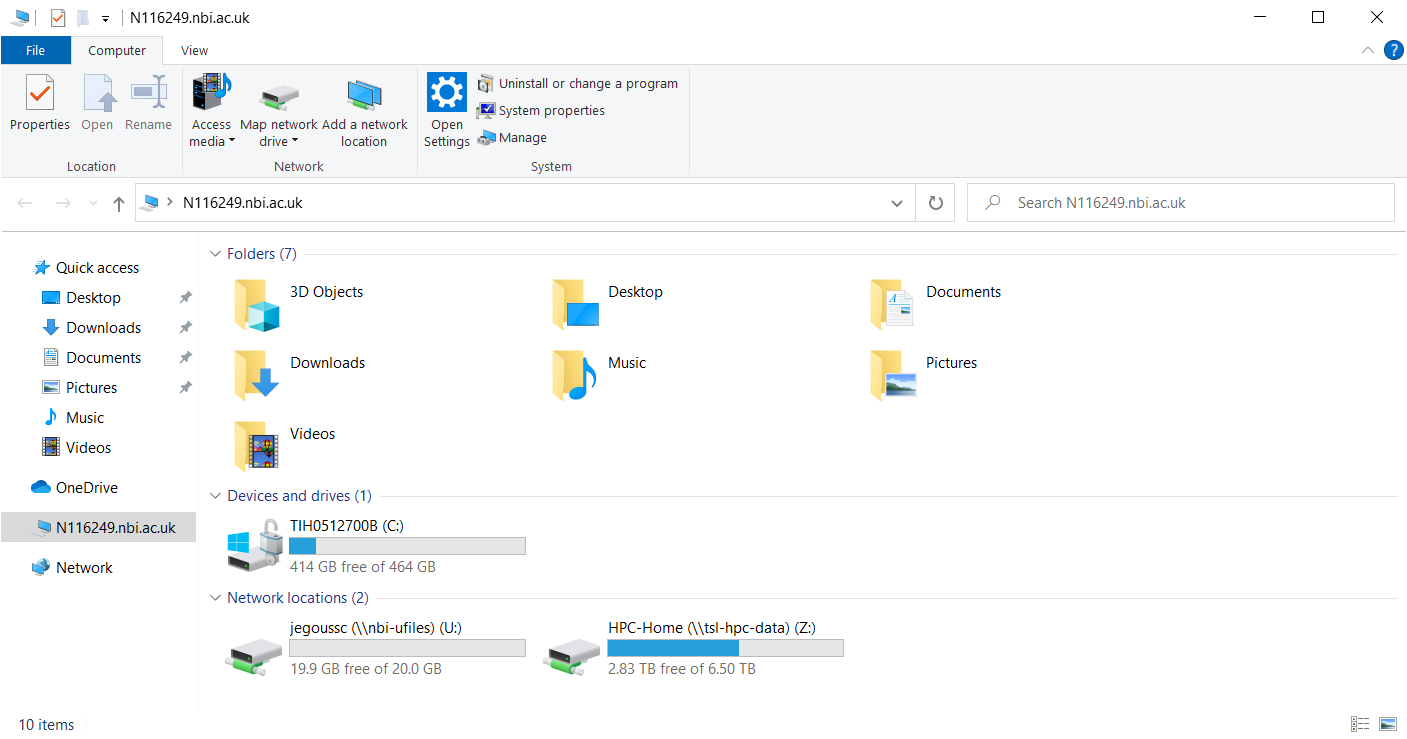Expand the address bar history dropdown
This screenshot has width=1407, height=739.
(x=896, y=203)
